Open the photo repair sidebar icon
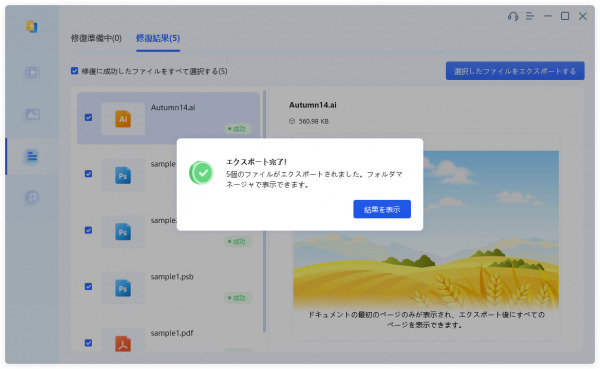The width and height of the screenshot is (600, 369). coord(33,114)
